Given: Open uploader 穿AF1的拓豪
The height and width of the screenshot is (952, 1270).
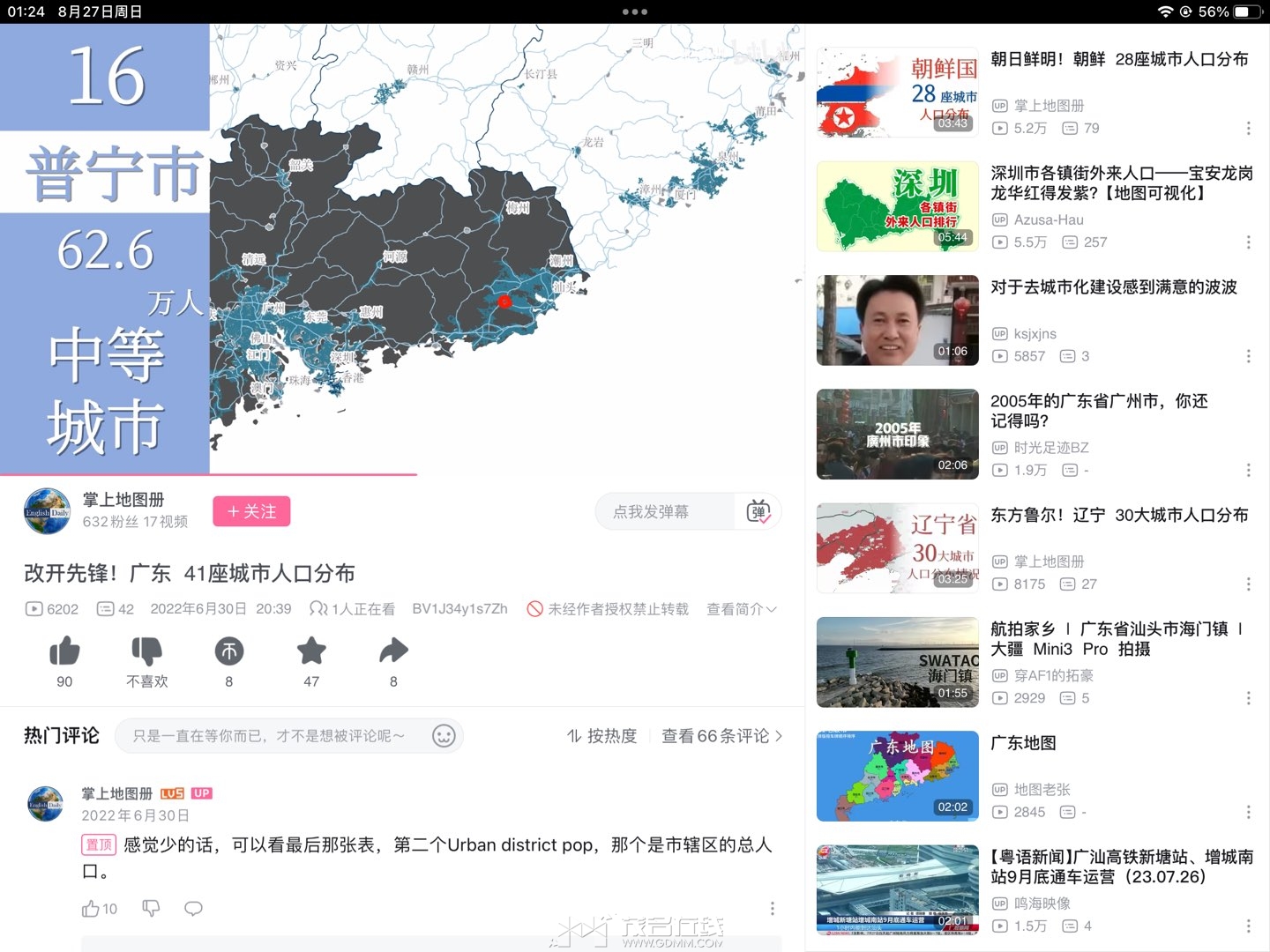Looking at the screenshot, I should [x=1053, y=675].
